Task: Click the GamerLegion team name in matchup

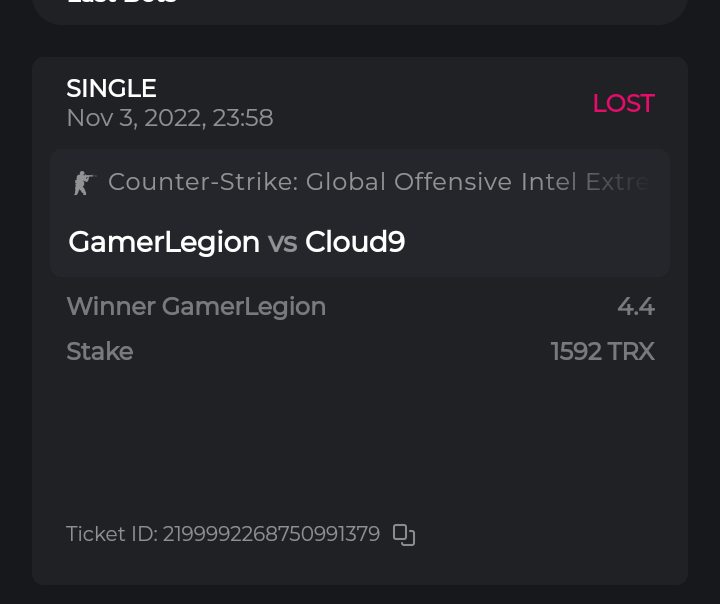Action: (164, 242)
